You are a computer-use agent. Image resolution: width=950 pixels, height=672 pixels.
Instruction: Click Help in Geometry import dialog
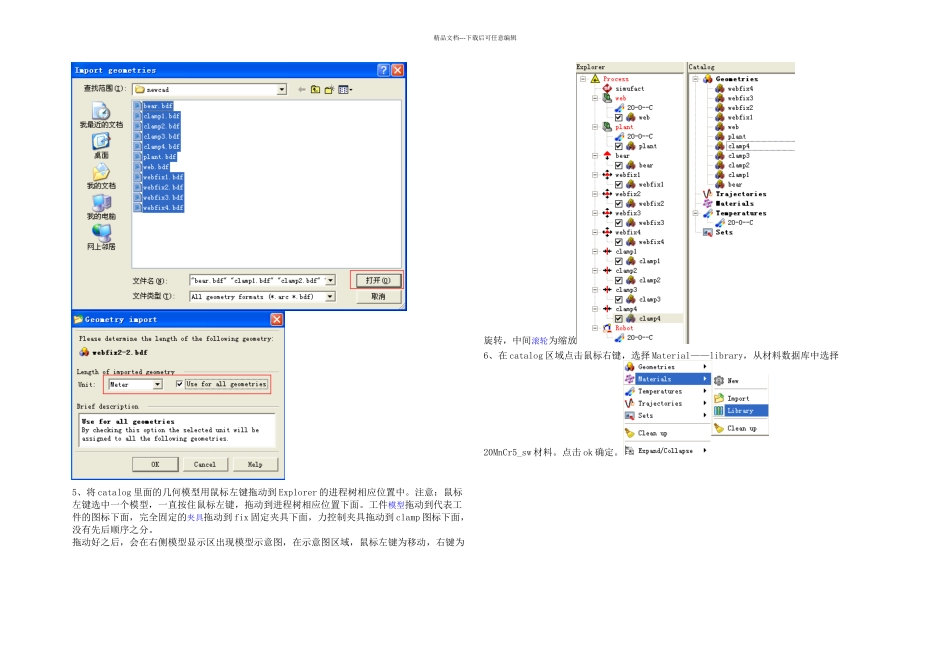pyautogui.click(x=255, y=464)
